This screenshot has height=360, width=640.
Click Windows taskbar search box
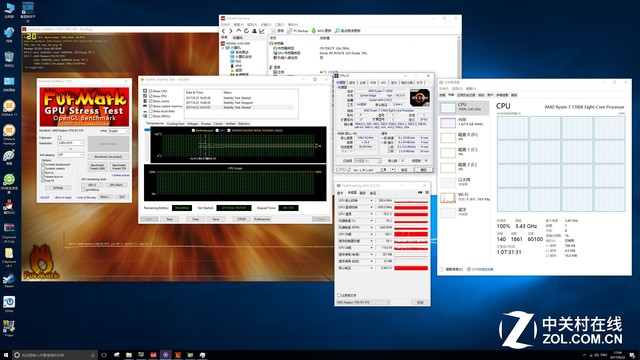55,355
